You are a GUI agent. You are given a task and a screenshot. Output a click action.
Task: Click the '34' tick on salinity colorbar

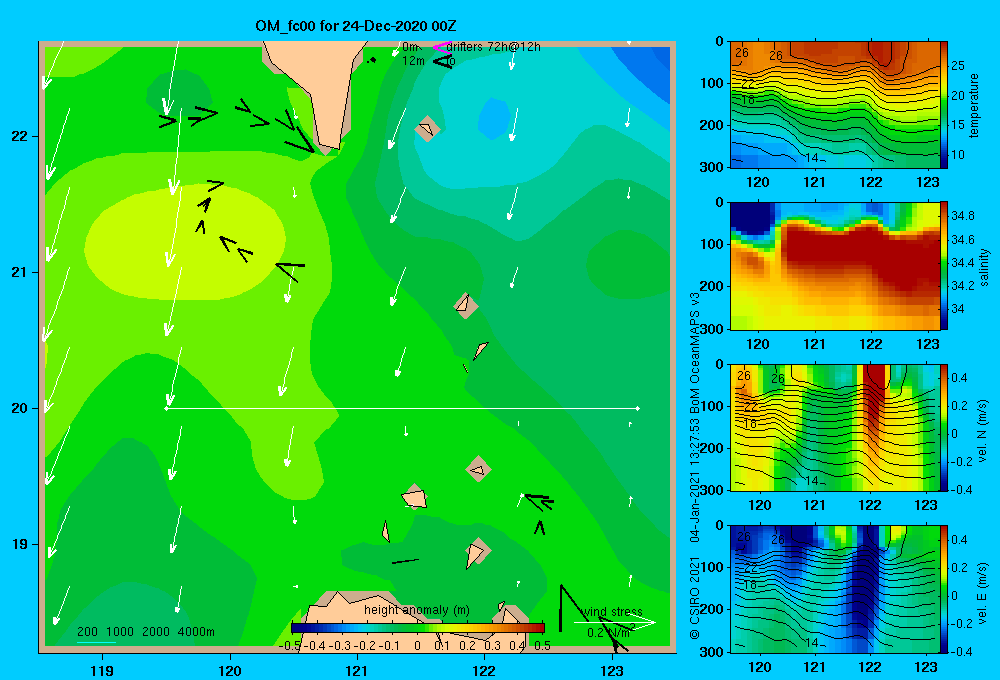click(958, 309)
